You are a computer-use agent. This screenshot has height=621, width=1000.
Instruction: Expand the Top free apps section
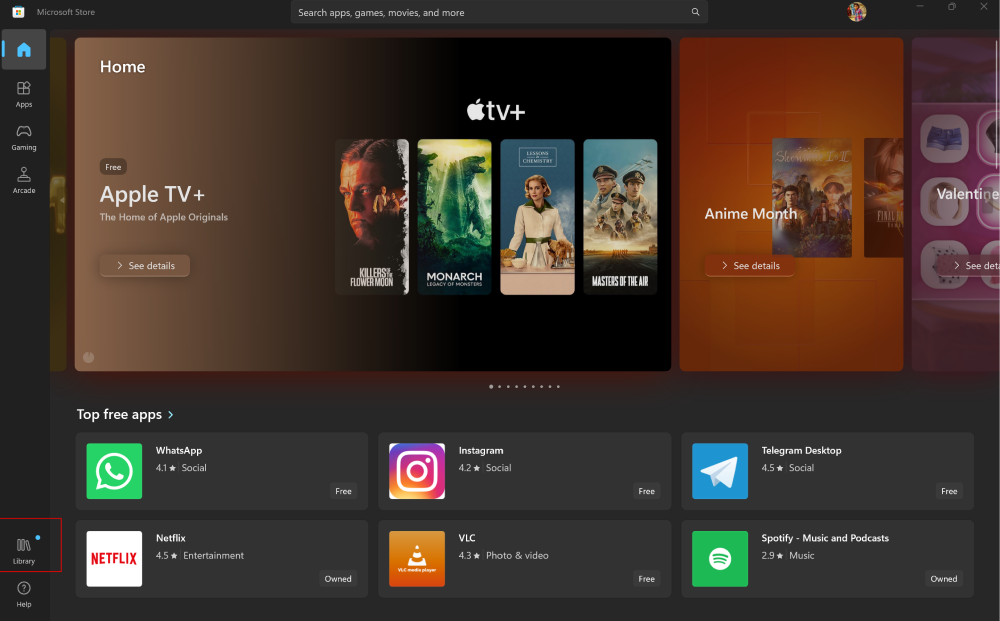pos(171,414)
